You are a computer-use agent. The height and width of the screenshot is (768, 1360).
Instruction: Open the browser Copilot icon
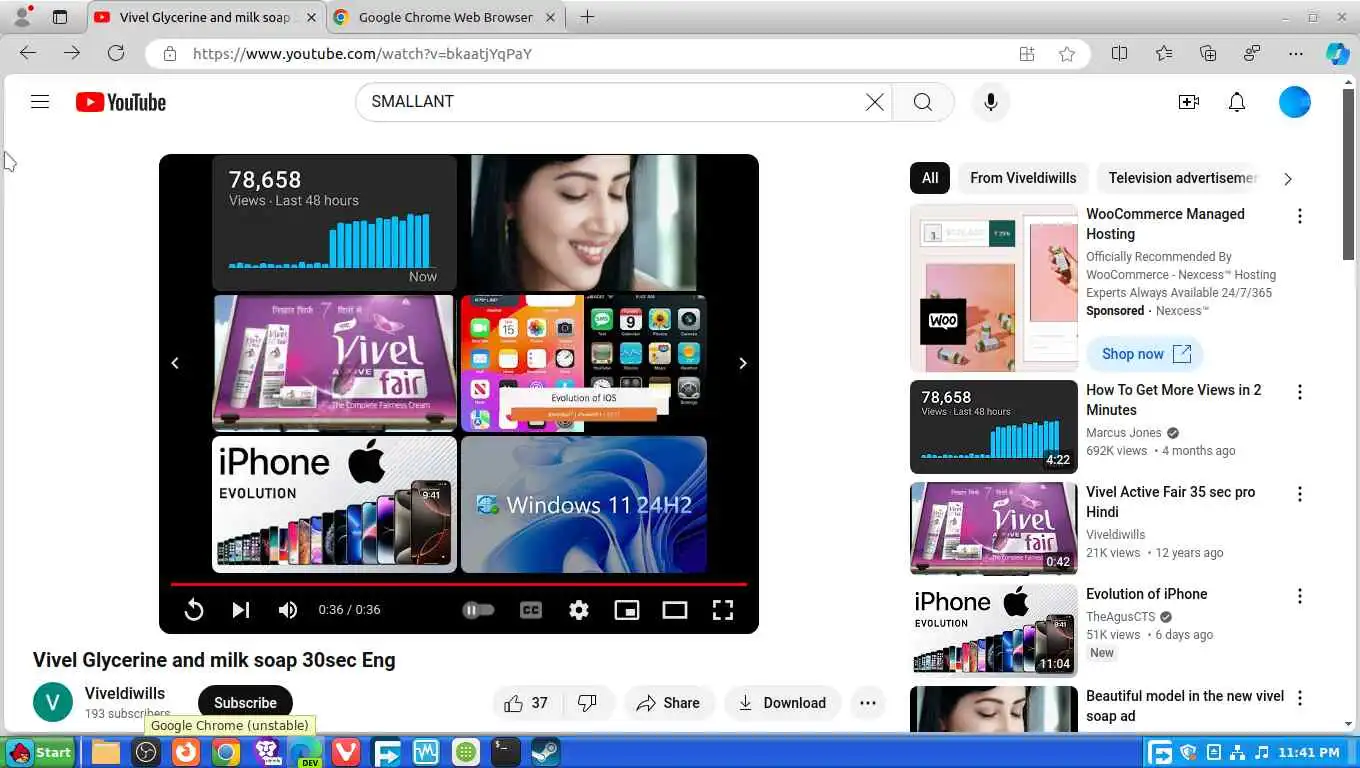point(1337,54)
